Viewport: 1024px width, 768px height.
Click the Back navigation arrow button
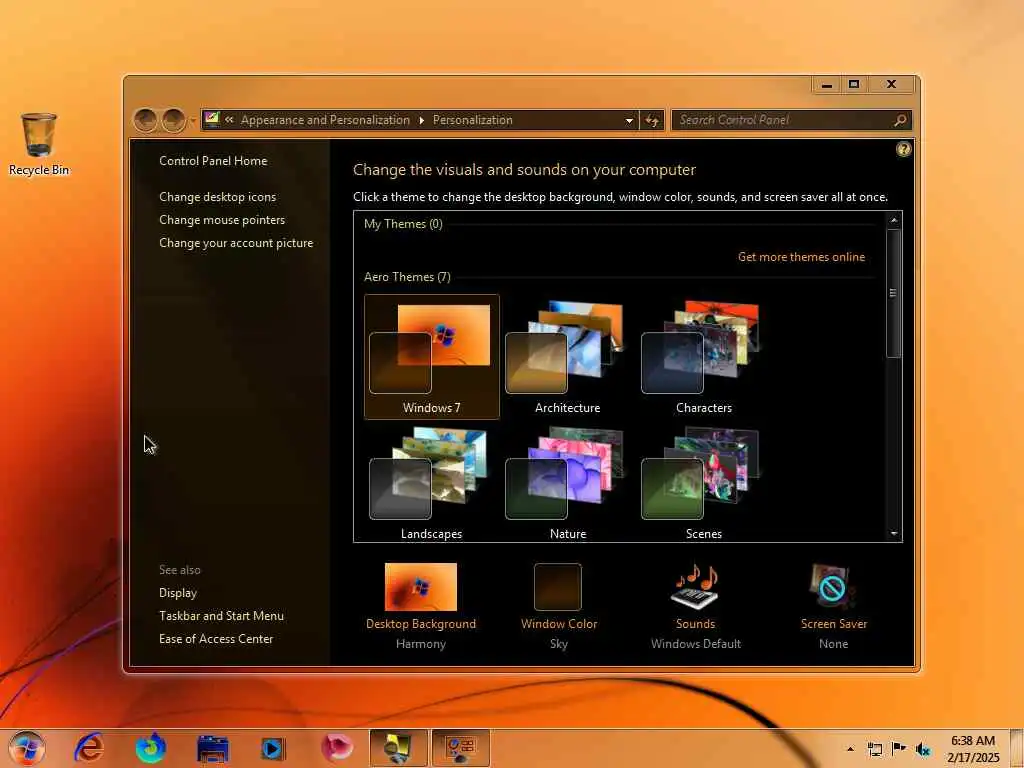145,120
